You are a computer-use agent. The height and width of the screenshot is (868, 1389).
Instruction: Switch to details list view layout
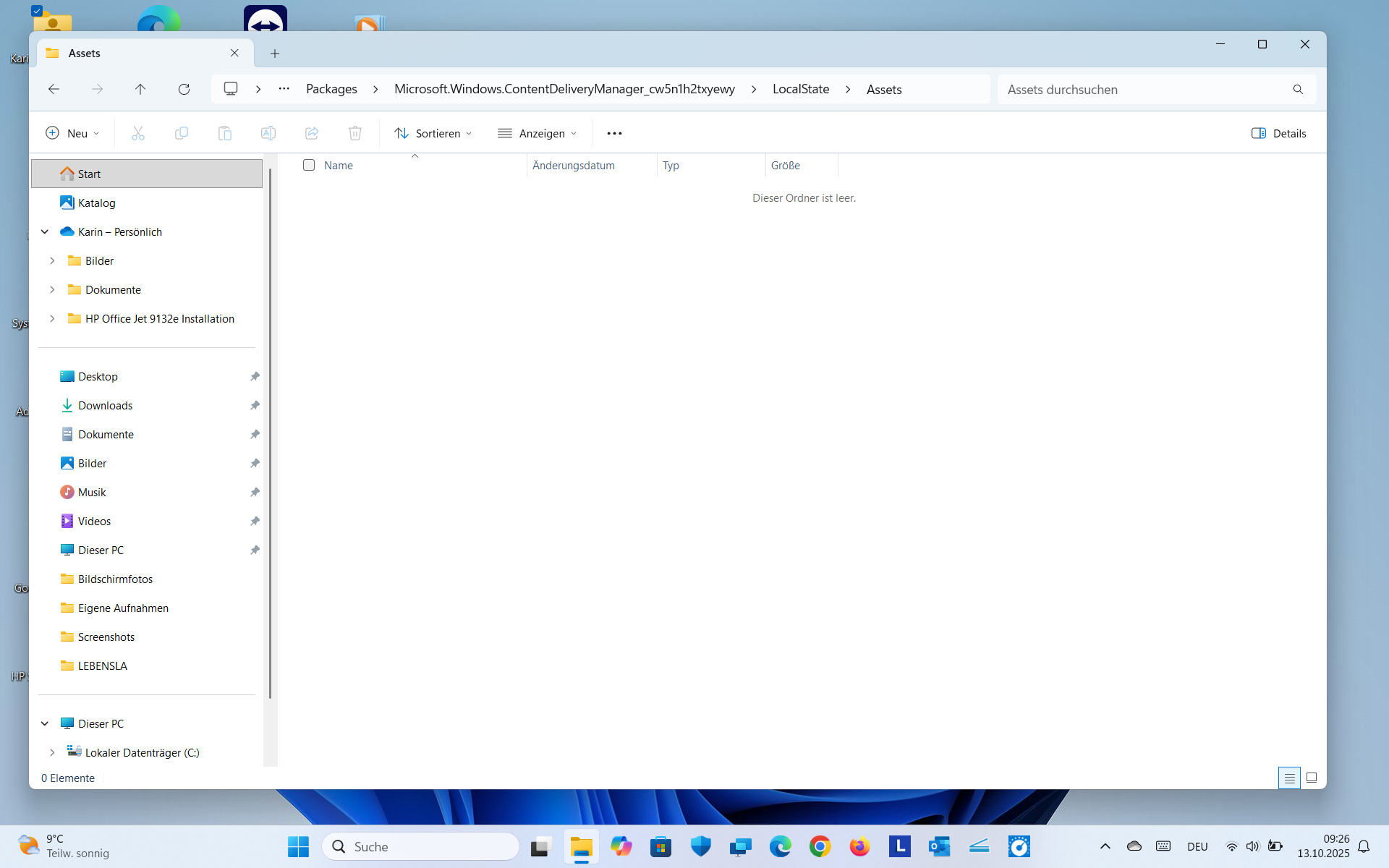point(1289,778)
